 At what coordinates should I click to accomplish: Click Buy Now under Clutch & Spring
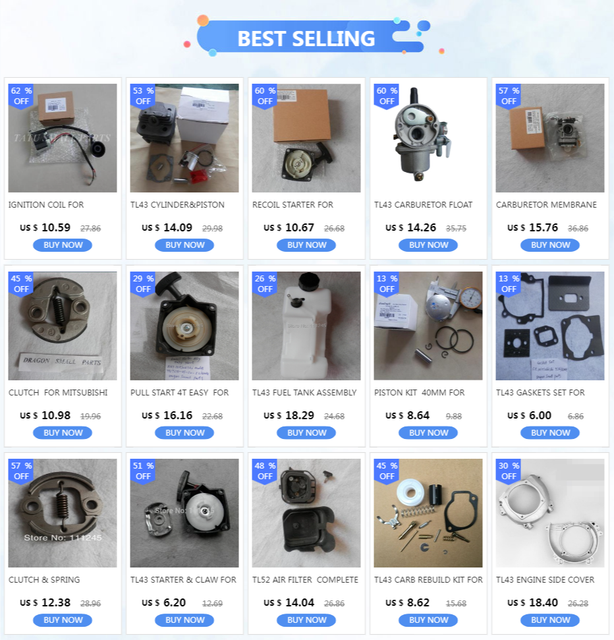62,620
